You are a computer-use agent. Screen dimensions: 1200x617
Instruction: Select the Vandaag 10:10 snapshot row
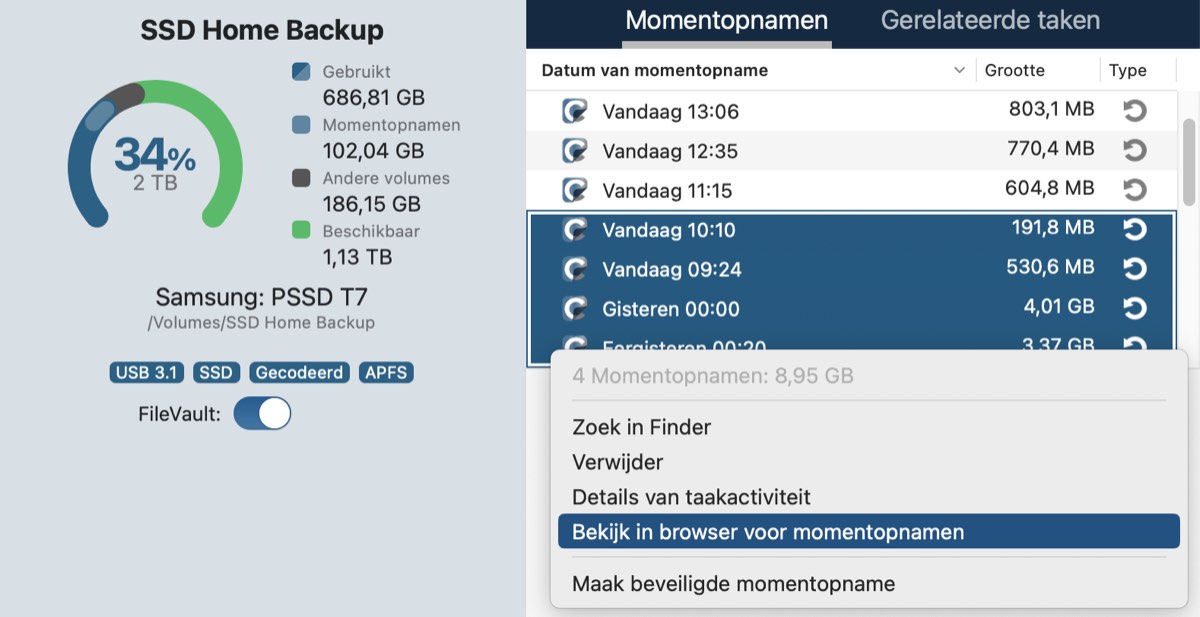(x=852, y=229)
